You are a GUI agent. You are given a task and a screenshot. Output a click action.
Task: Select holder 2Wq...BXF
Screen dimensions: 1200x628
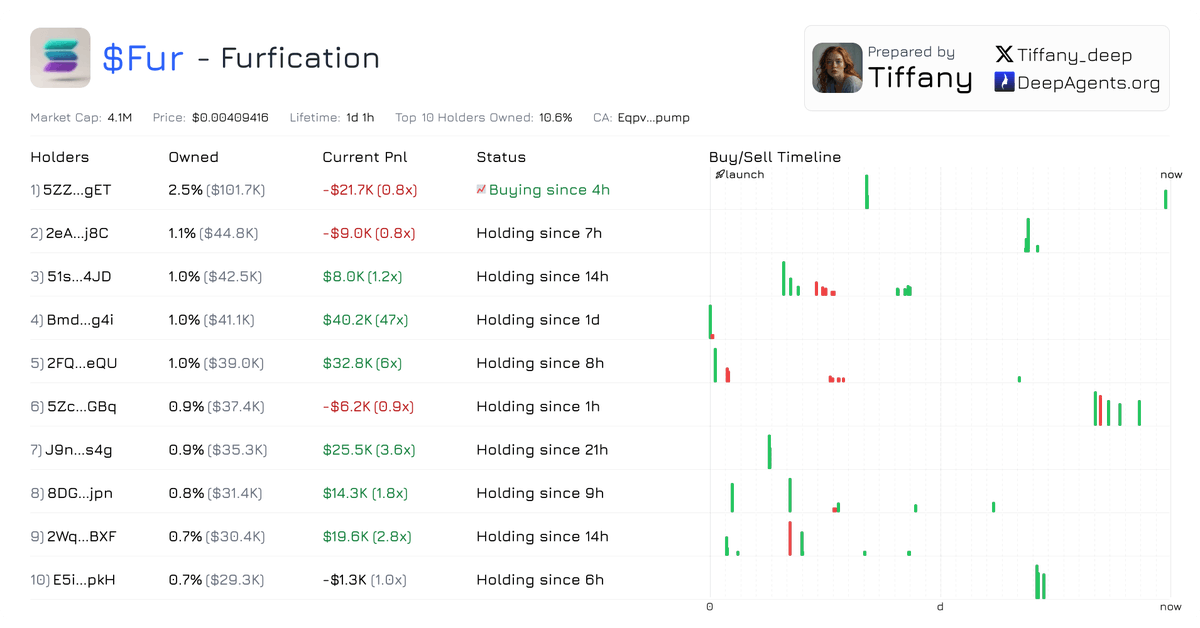tap(82, 536)
